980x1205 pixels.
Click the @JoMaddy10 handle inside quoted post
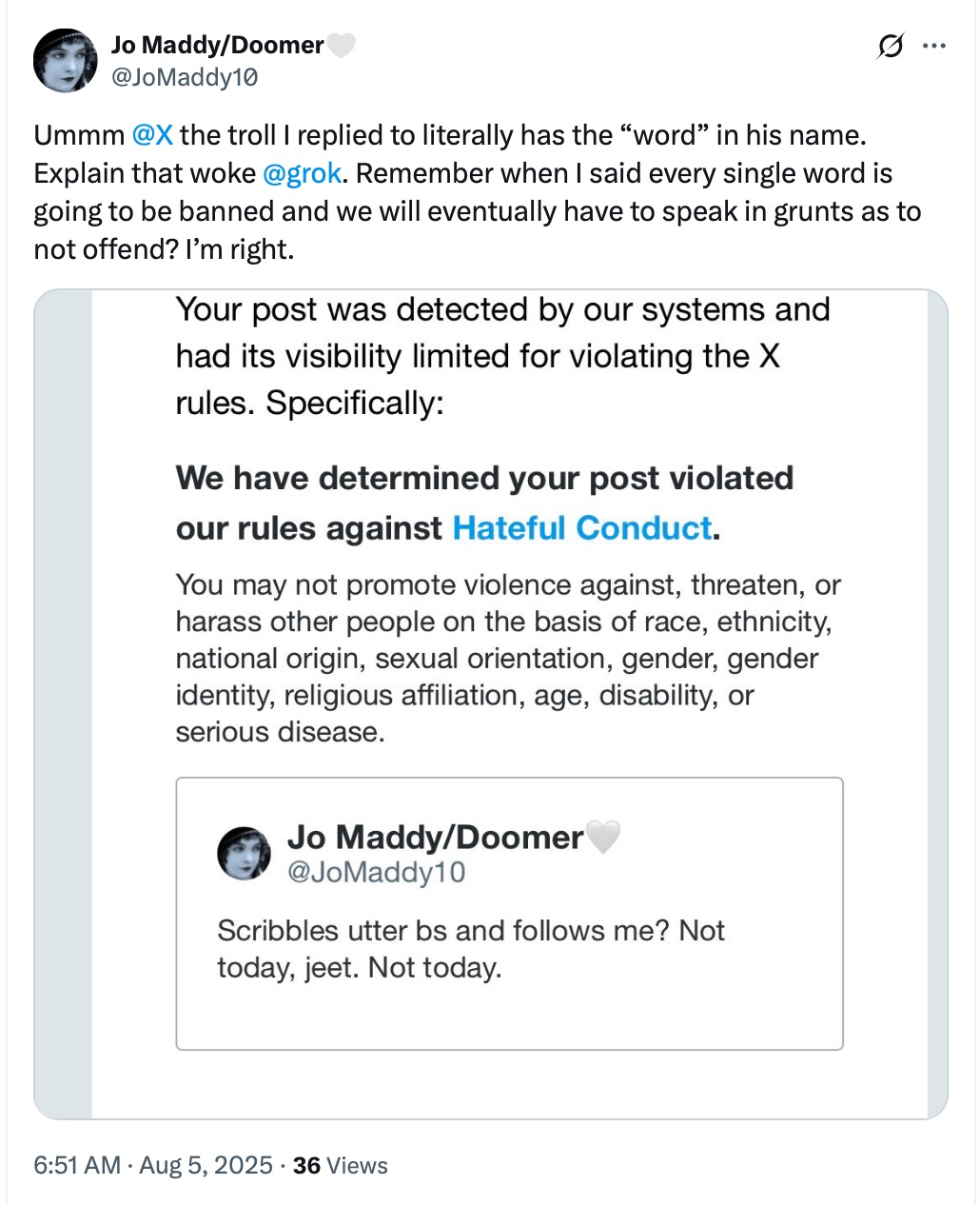tap(376, 872)
